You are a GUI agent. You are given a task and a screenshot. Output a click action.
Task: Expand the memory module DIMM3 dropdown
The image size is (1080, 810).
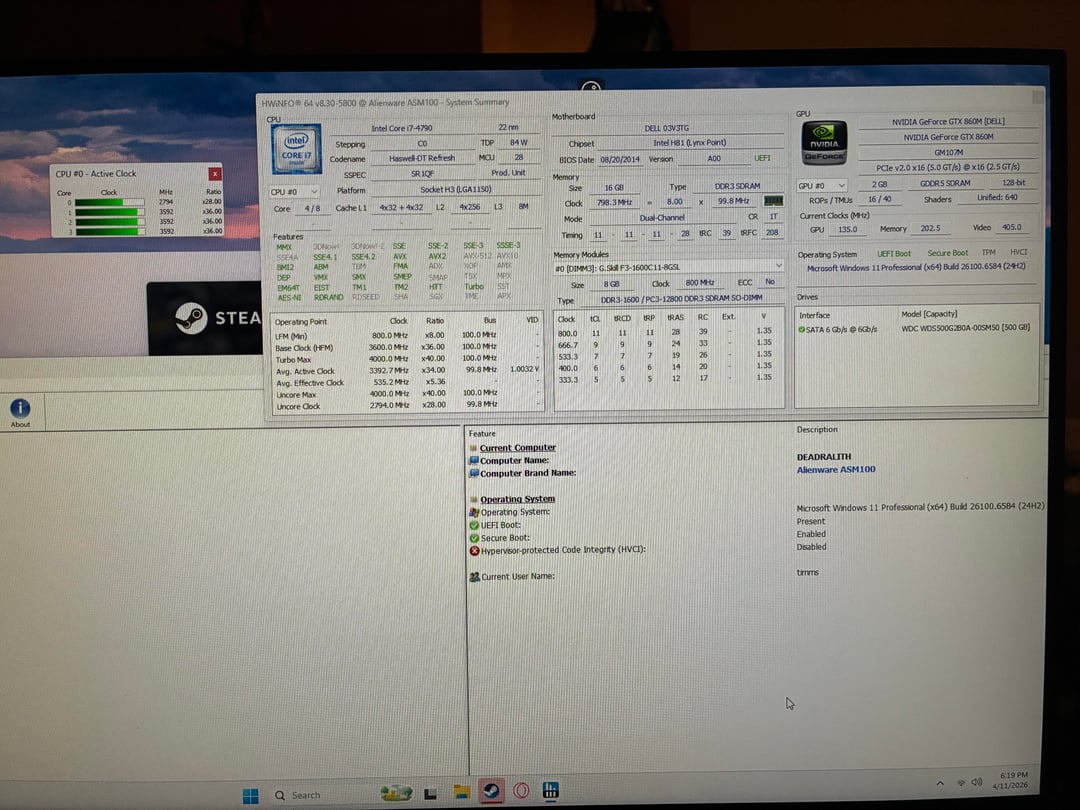[778, 267]
